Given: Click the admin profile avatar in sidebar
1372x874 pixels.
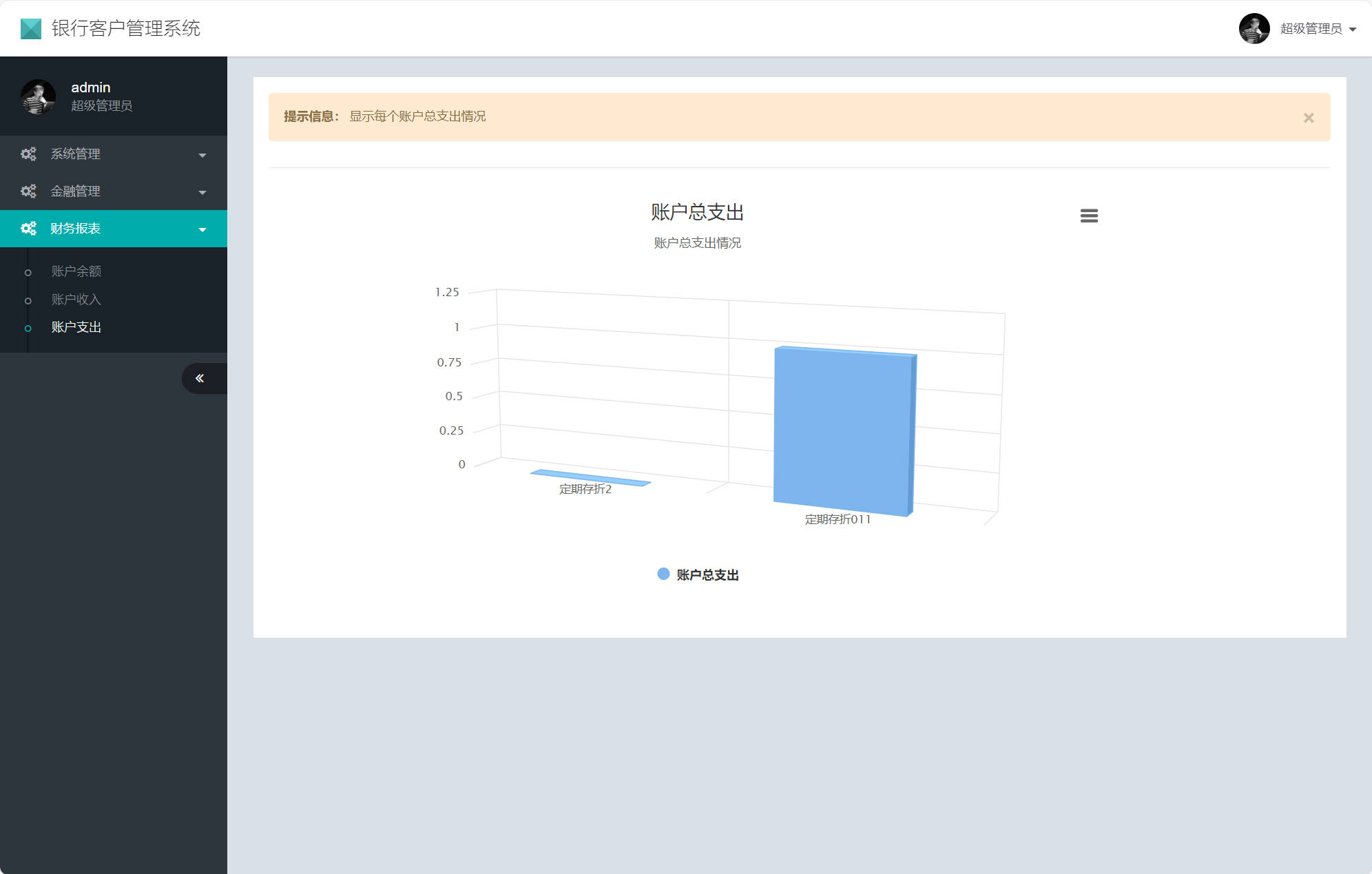Looking at the screenshot, I should click(x=38, y=97).
